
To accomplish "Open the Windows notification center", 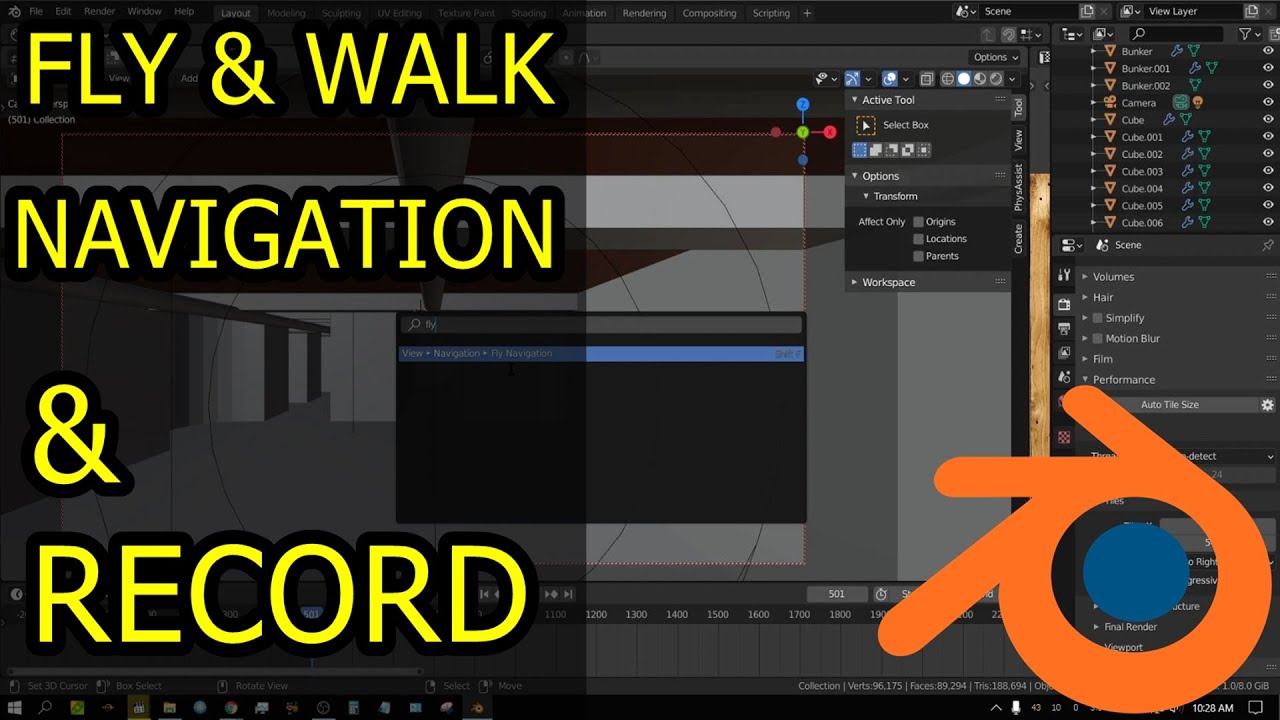I will (1255, 708).
